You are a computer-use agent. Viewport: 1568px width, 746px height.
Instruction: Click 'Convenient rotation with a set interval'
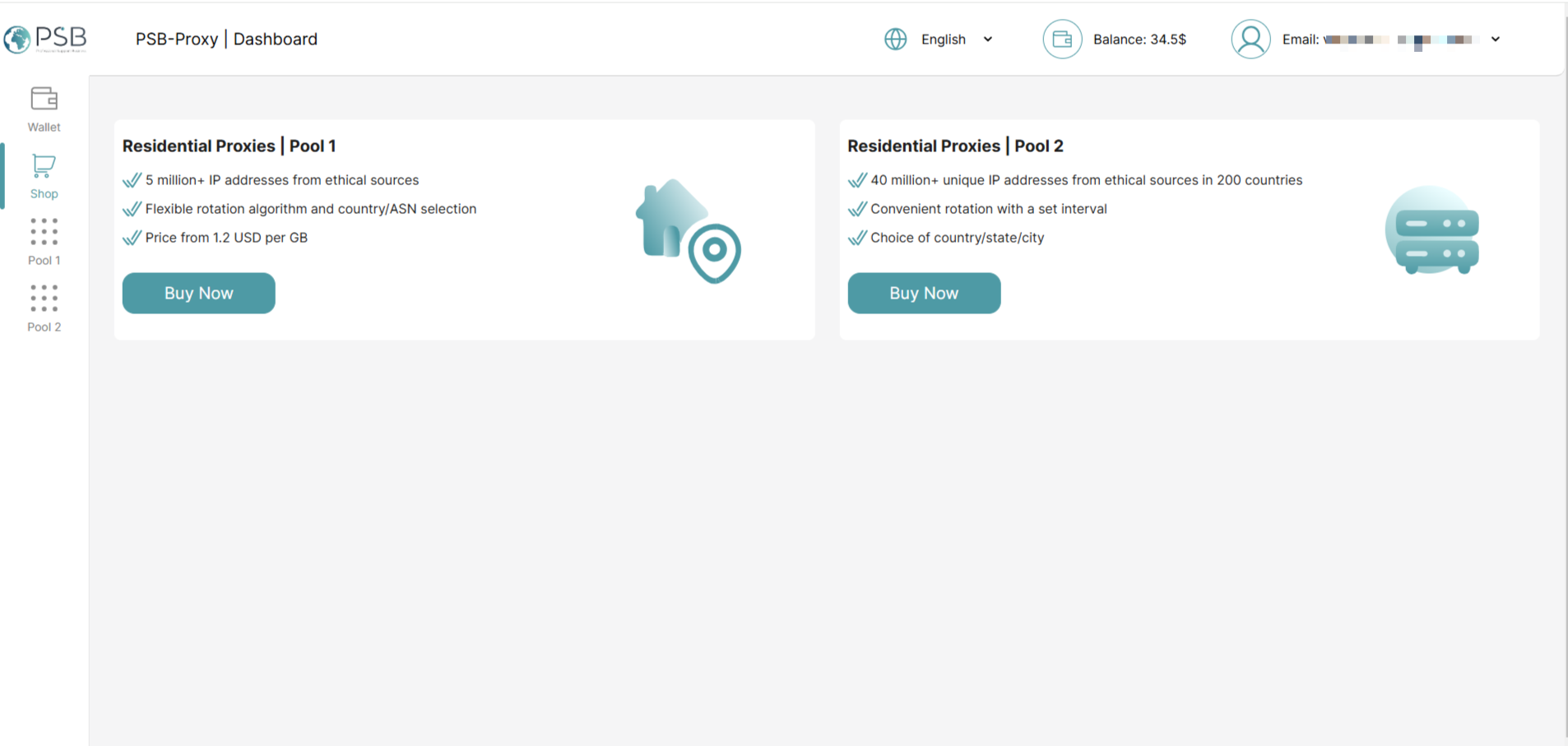[989, 209]
